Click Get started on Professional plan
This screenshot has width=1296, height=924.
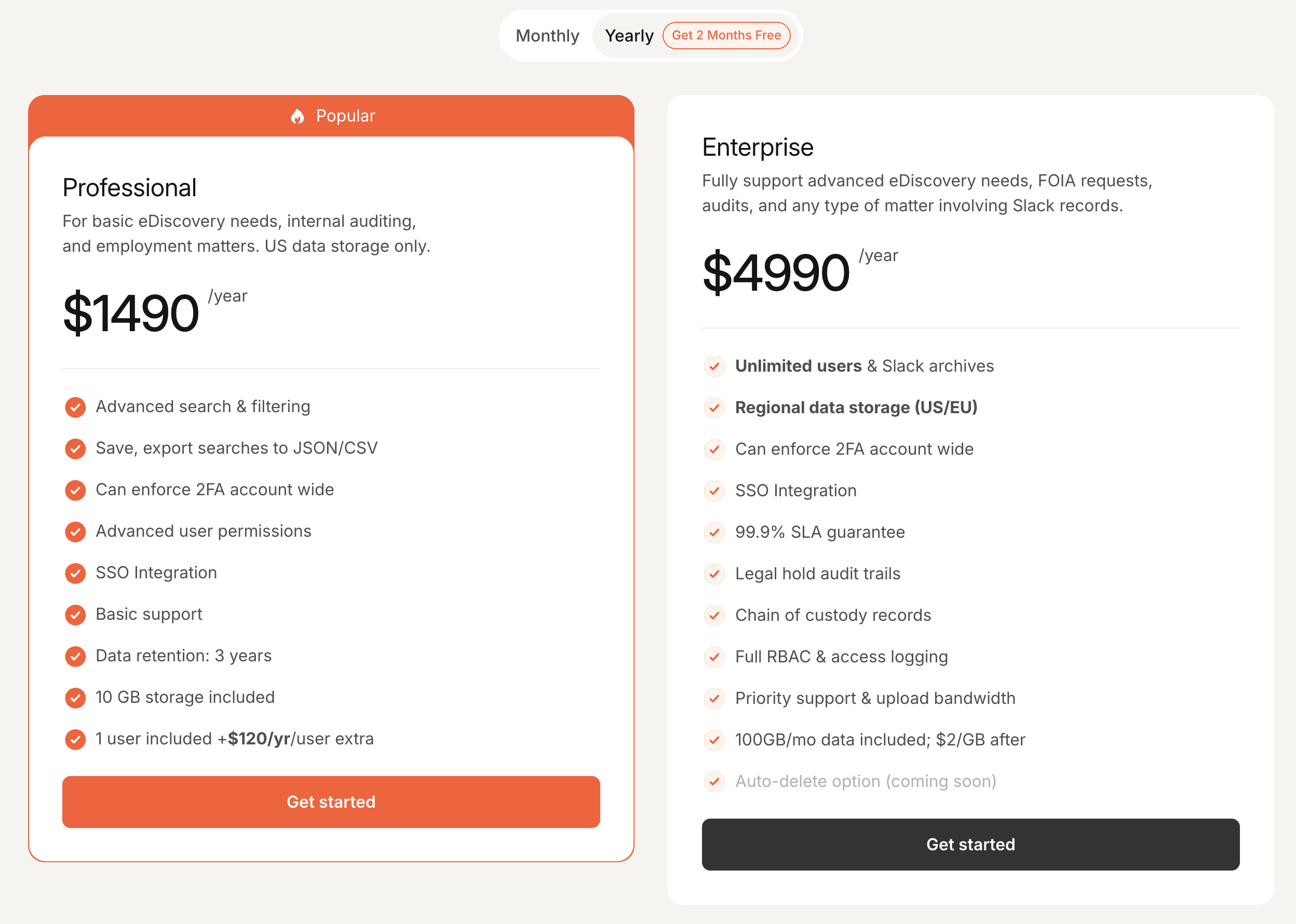click(x=331, y=801)
